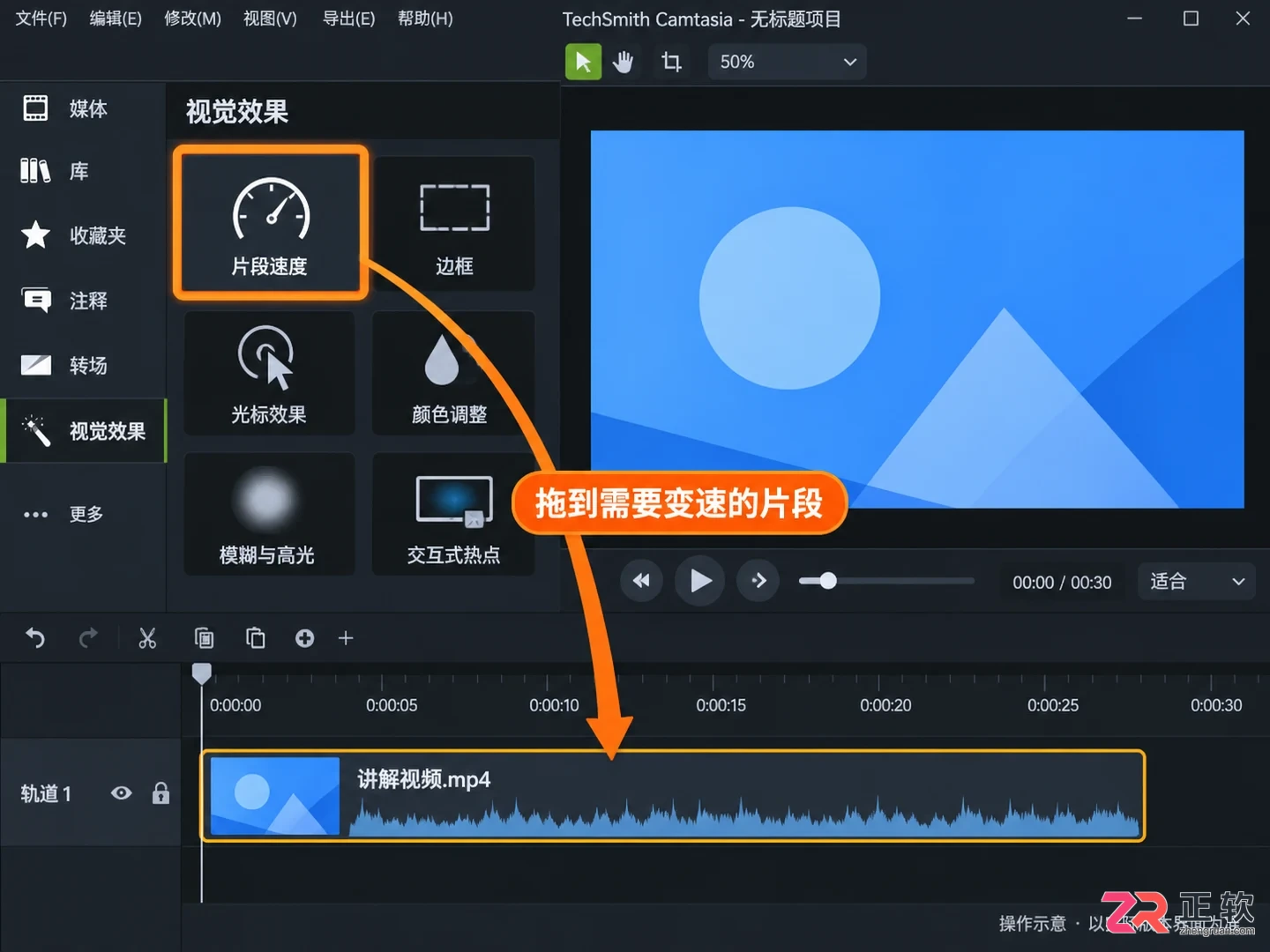Click the preview playback progress slider
This screenshot has height=952, width=1270.
[x=886, y=581]
